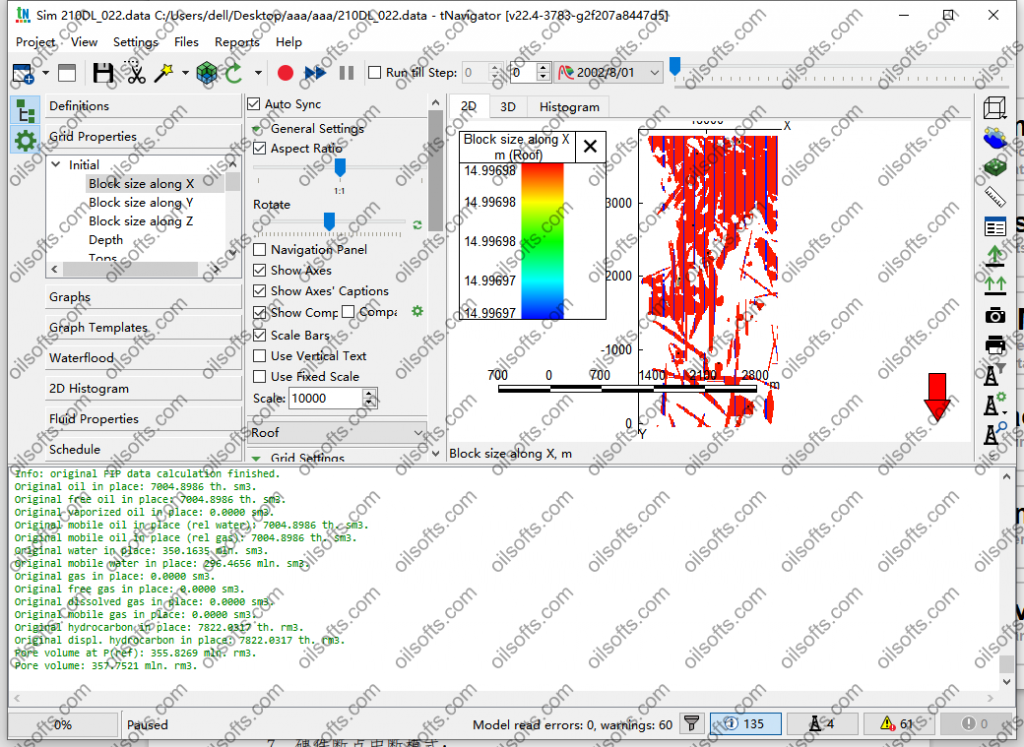The height and width of the screenshot is (747, 1024).
Task: Uncheck the Auto Sync checkbox
Action: tap(253, 104)
